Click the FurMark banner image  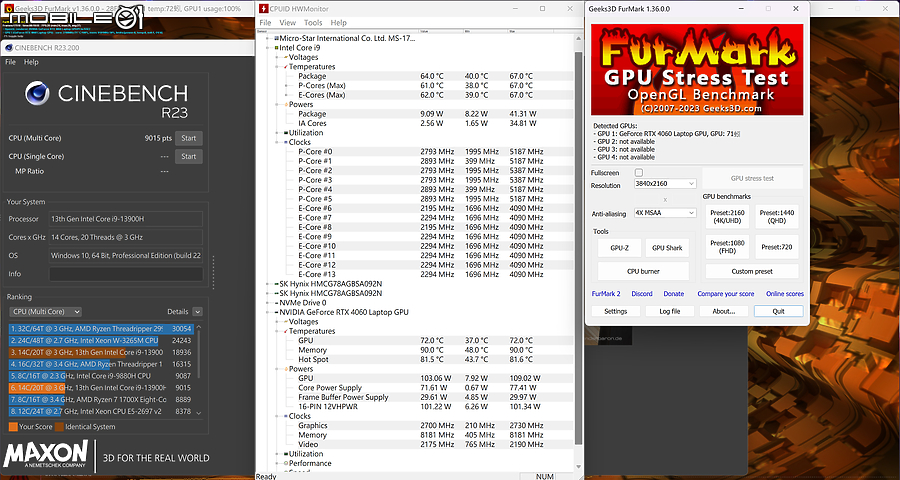pyautogui.click(x=697, y=69)
